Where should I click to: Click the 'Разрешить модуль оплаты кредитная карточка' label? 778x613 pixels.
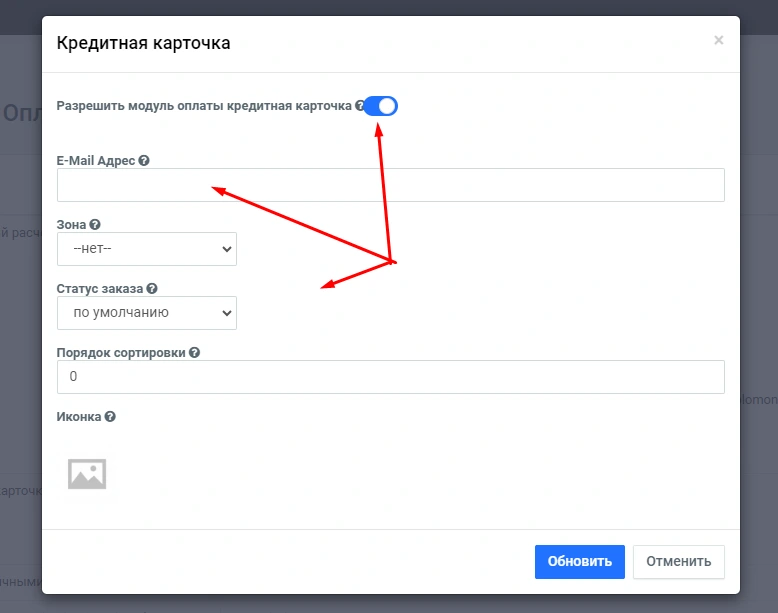coord(204,105)
